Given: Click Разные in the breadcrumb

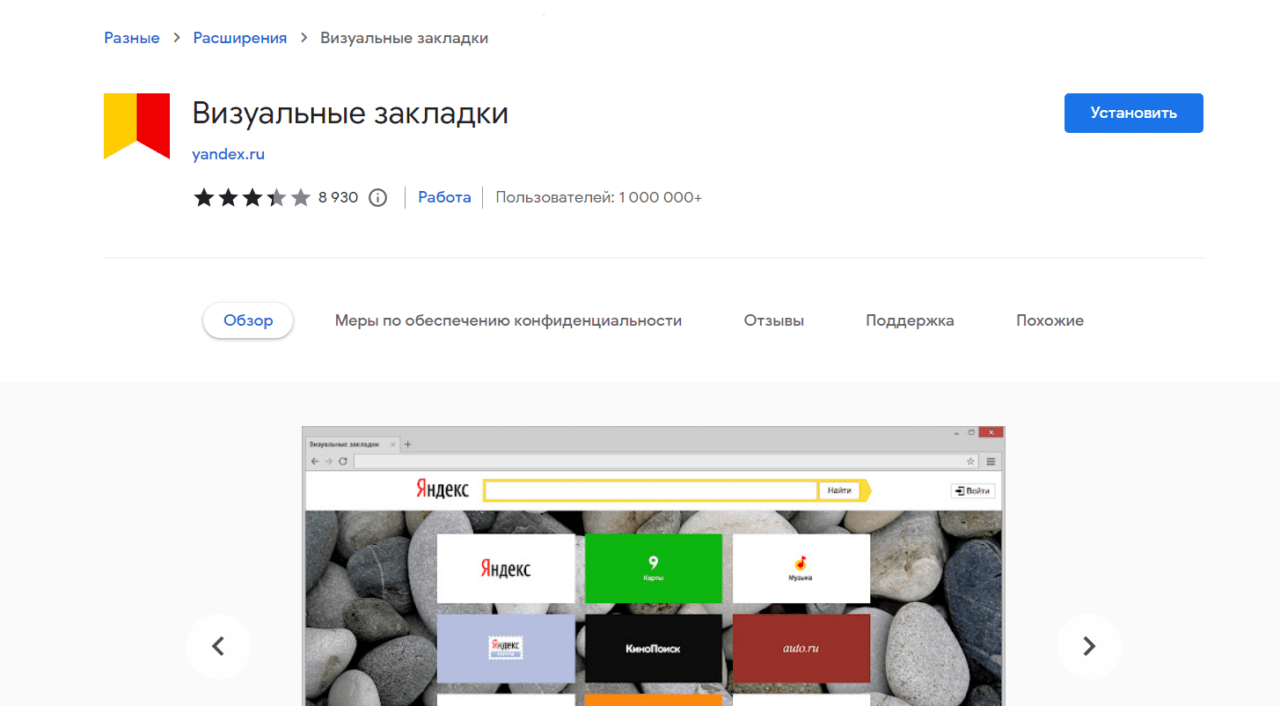Looking at the screenshot, I should pyautogui.click(x=132, y=38).
